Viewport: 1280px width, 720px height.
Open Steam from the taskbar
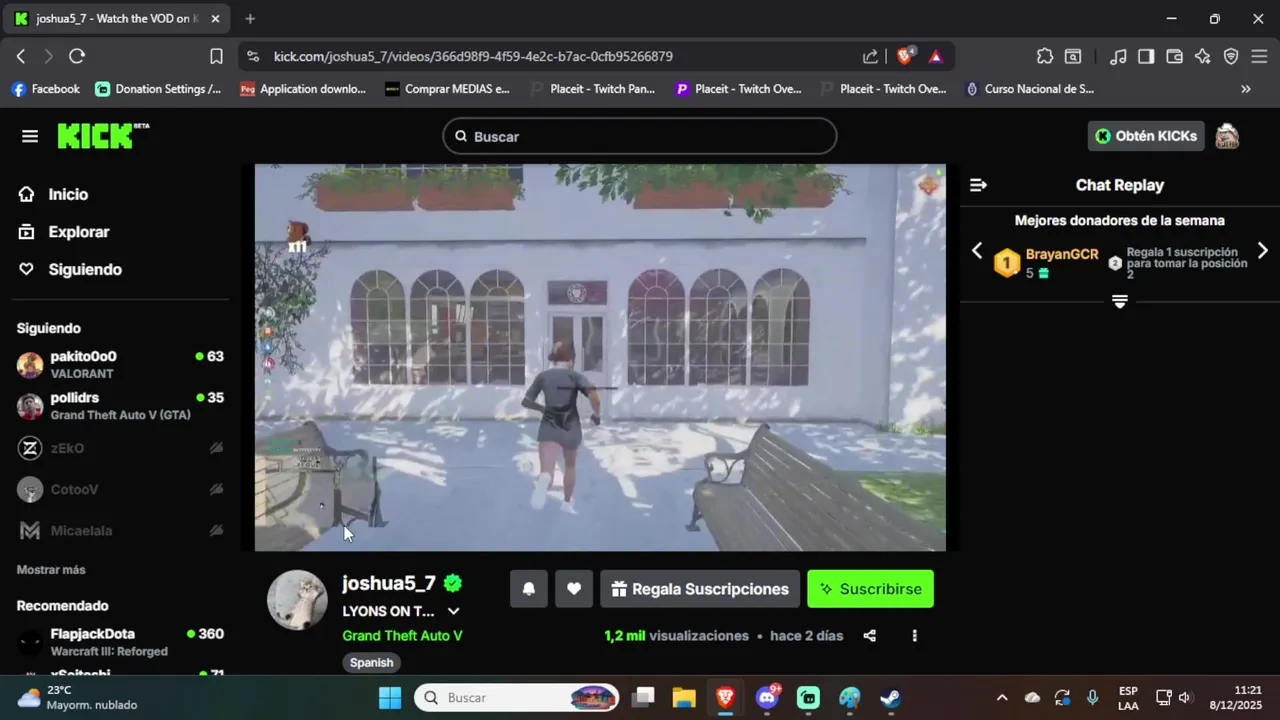tap(890, 697)
